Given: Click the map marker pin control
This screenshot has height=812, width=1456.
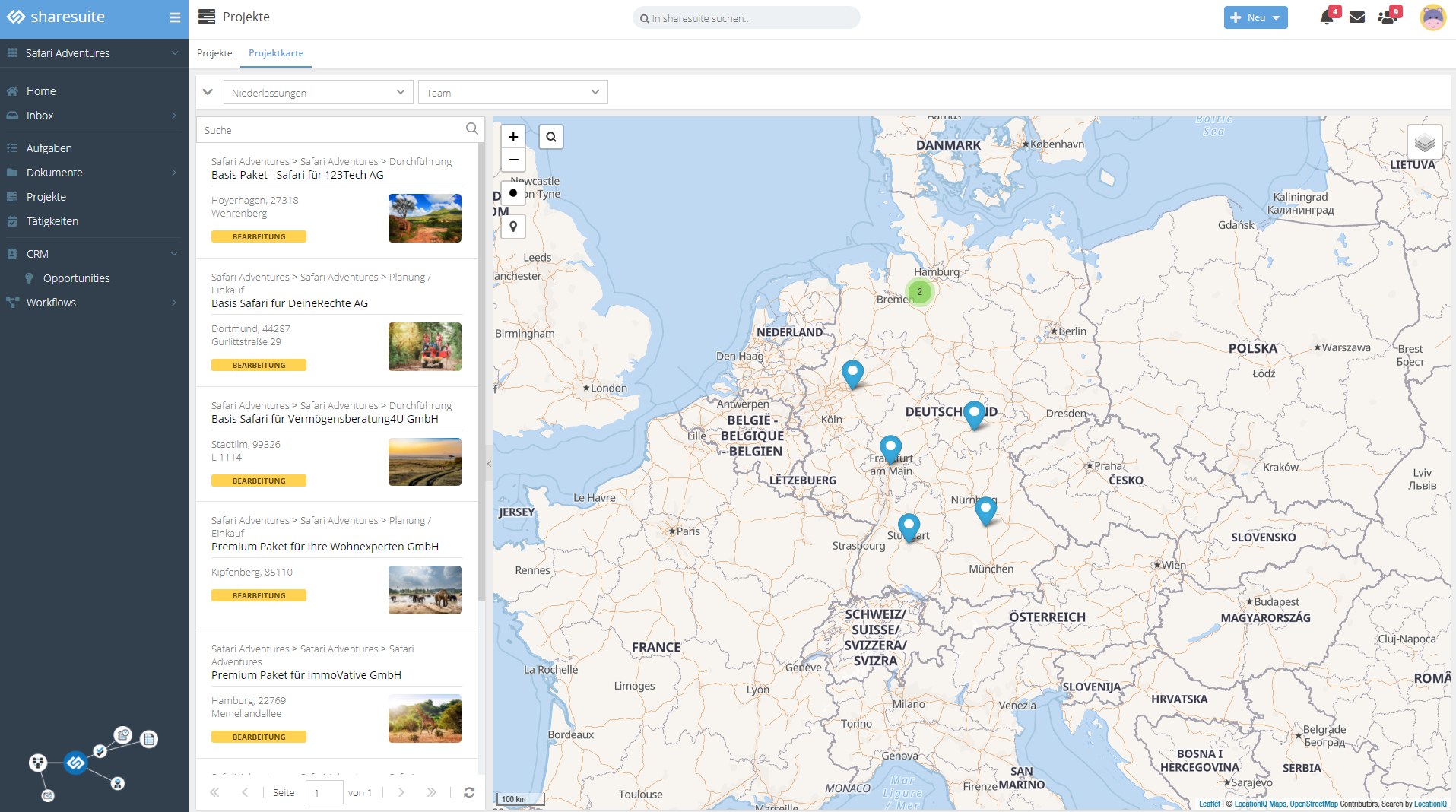Looking at the screenshot, I should (x=513, y=227).
